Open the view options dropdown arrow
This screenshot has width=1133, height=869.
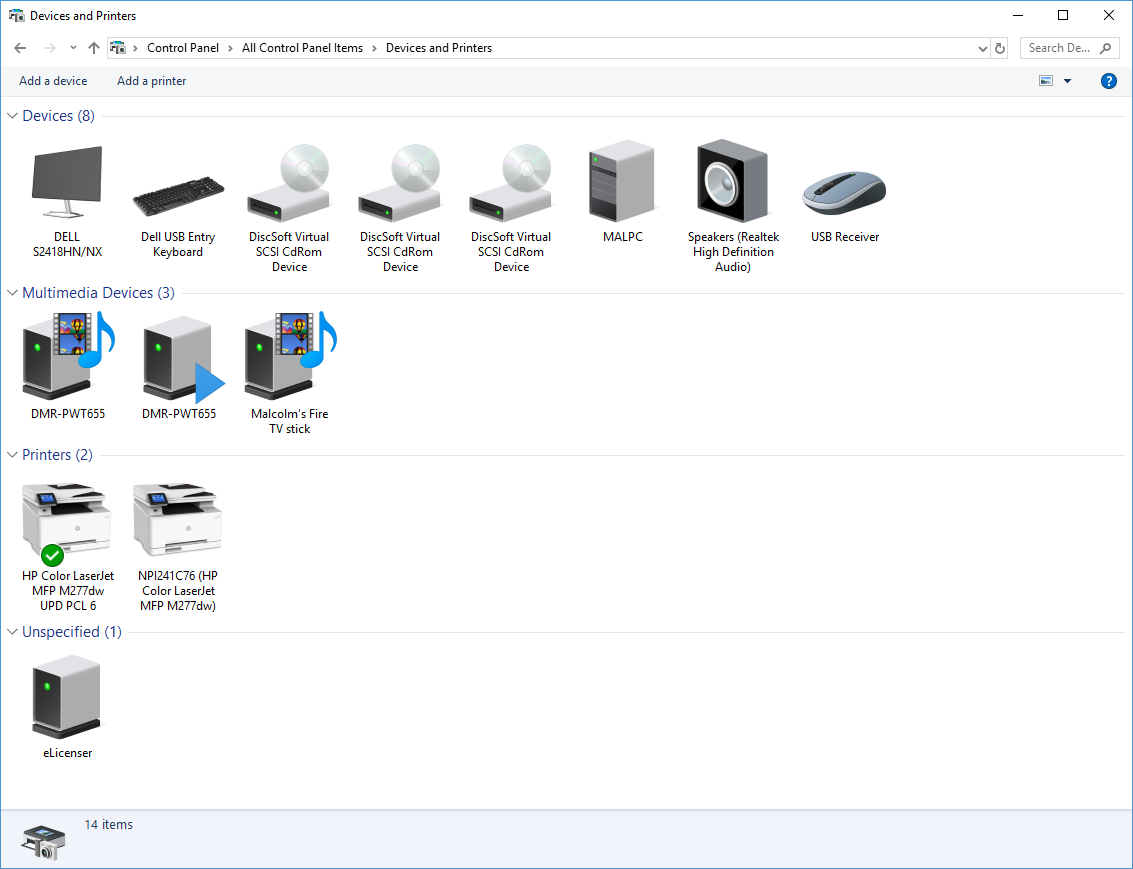click(x=1067, y=81)
